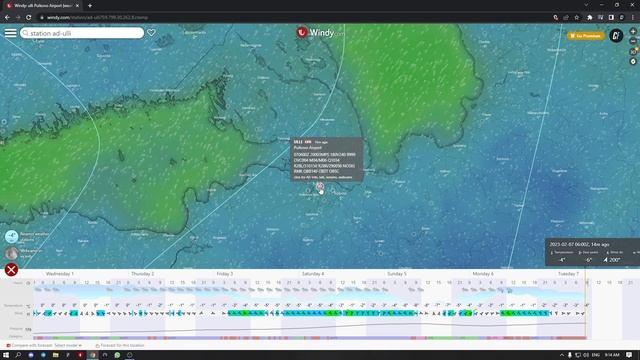Viewport: 640px width, 360px height.
Task: Select the Tuesday 7 day header
Action: [x=568, y=273]
